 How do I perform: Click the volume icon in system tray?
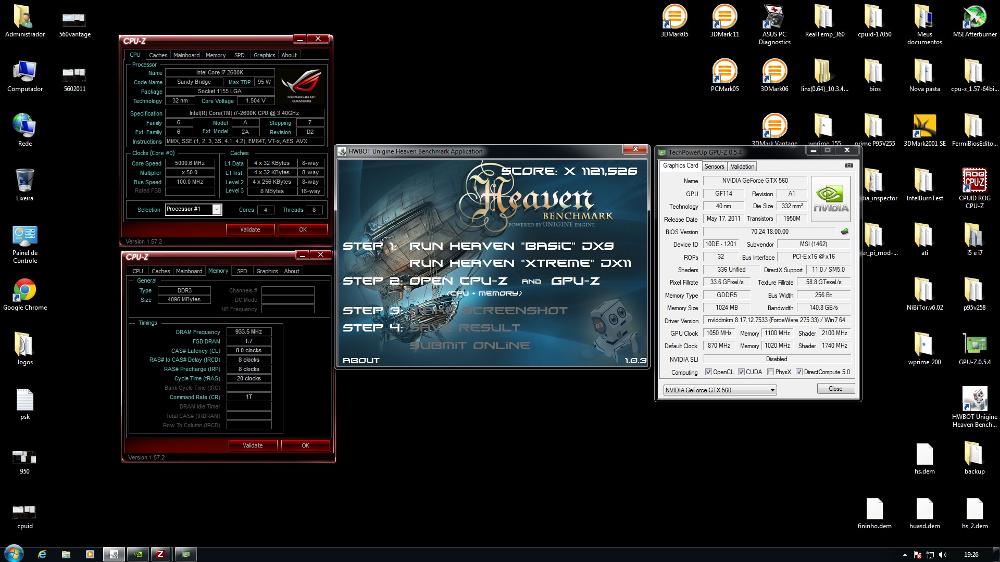(943, 555)
